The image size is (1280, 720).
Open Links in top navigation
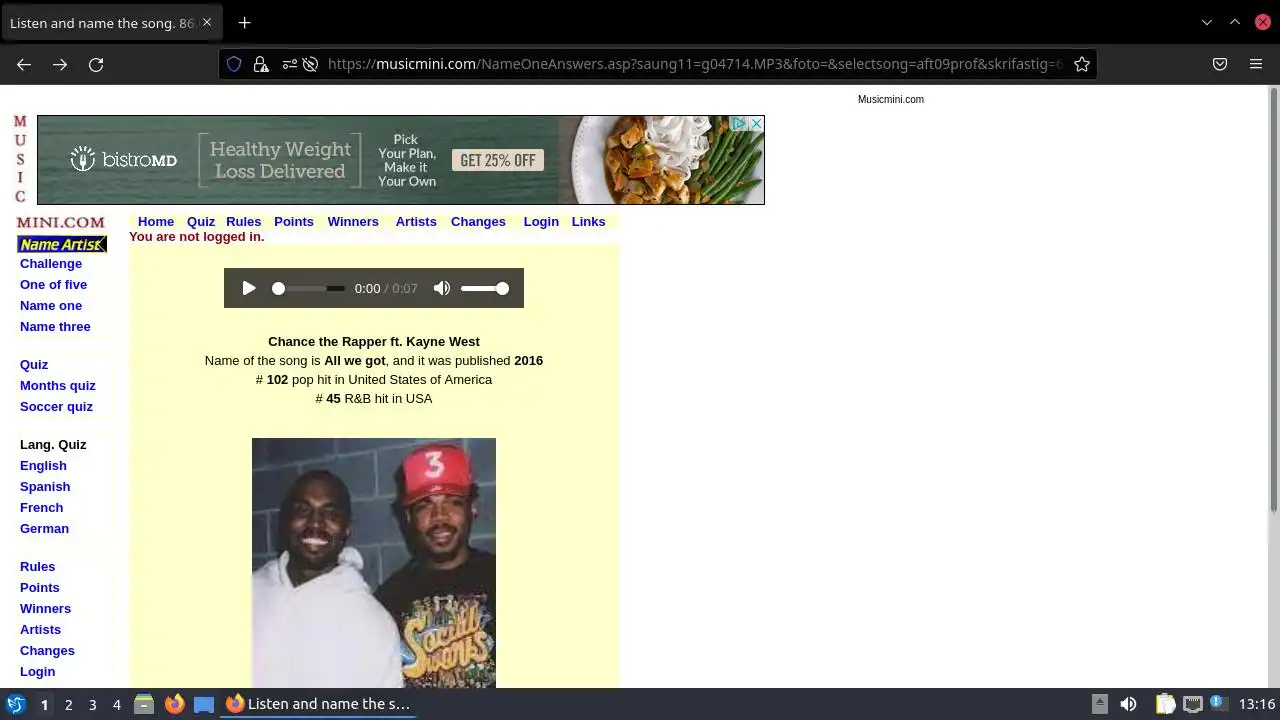point(588,222)
